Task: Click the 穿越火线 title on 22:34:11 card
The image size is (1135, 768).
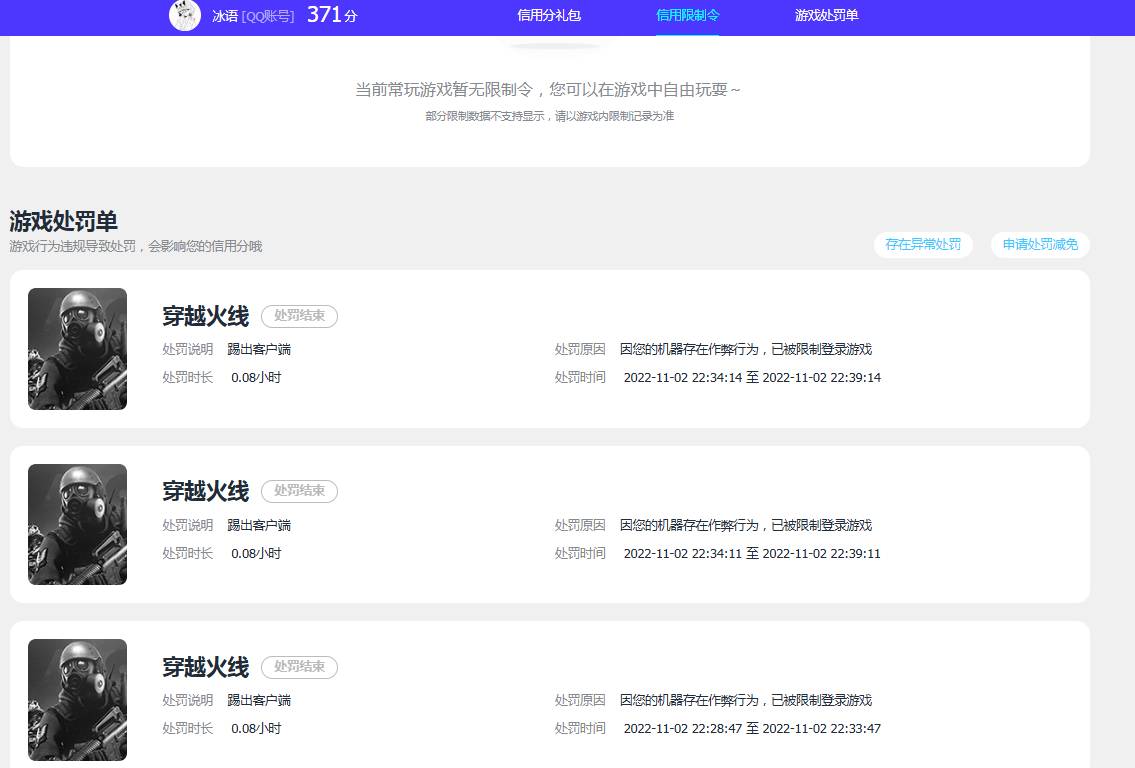Action: 206,491
